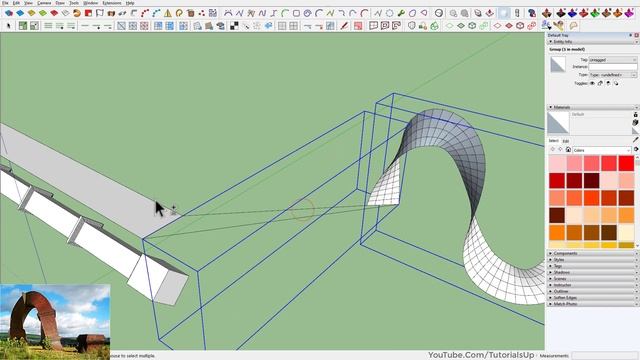Toggle the lock icon in Entity Info
The image size is (640, 360).
tap(600, 83)
